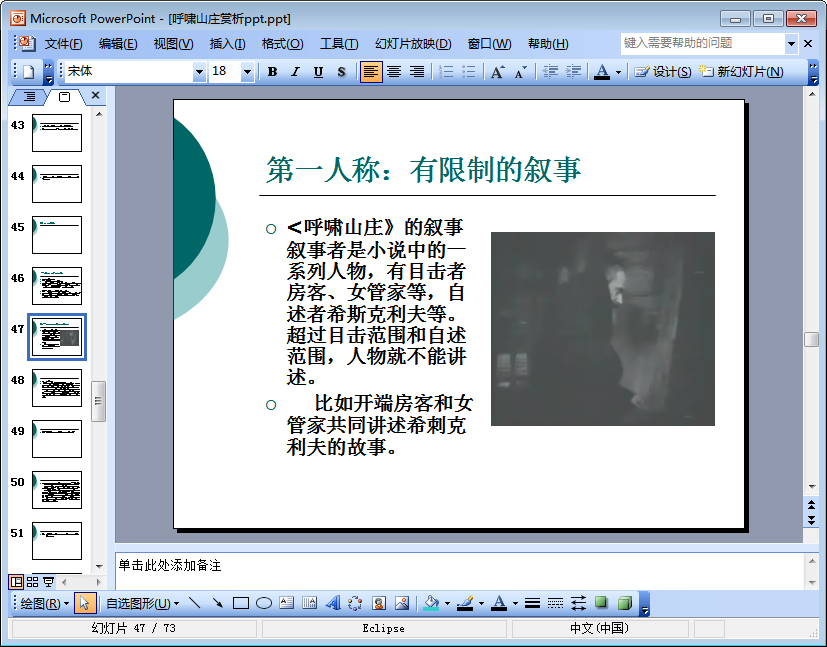Select slide 50 thumbnail
Viewport: 827px width, 647px height.
[57, 490]
